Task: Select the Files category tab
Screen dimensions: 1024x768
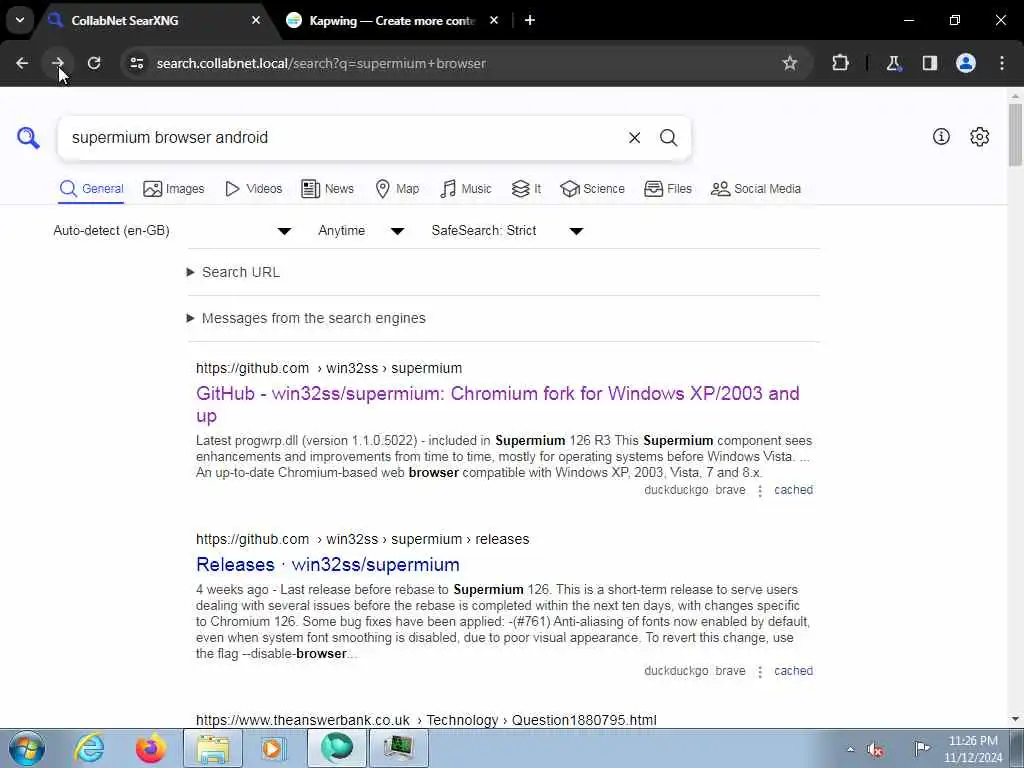Action: click(667, 189)
